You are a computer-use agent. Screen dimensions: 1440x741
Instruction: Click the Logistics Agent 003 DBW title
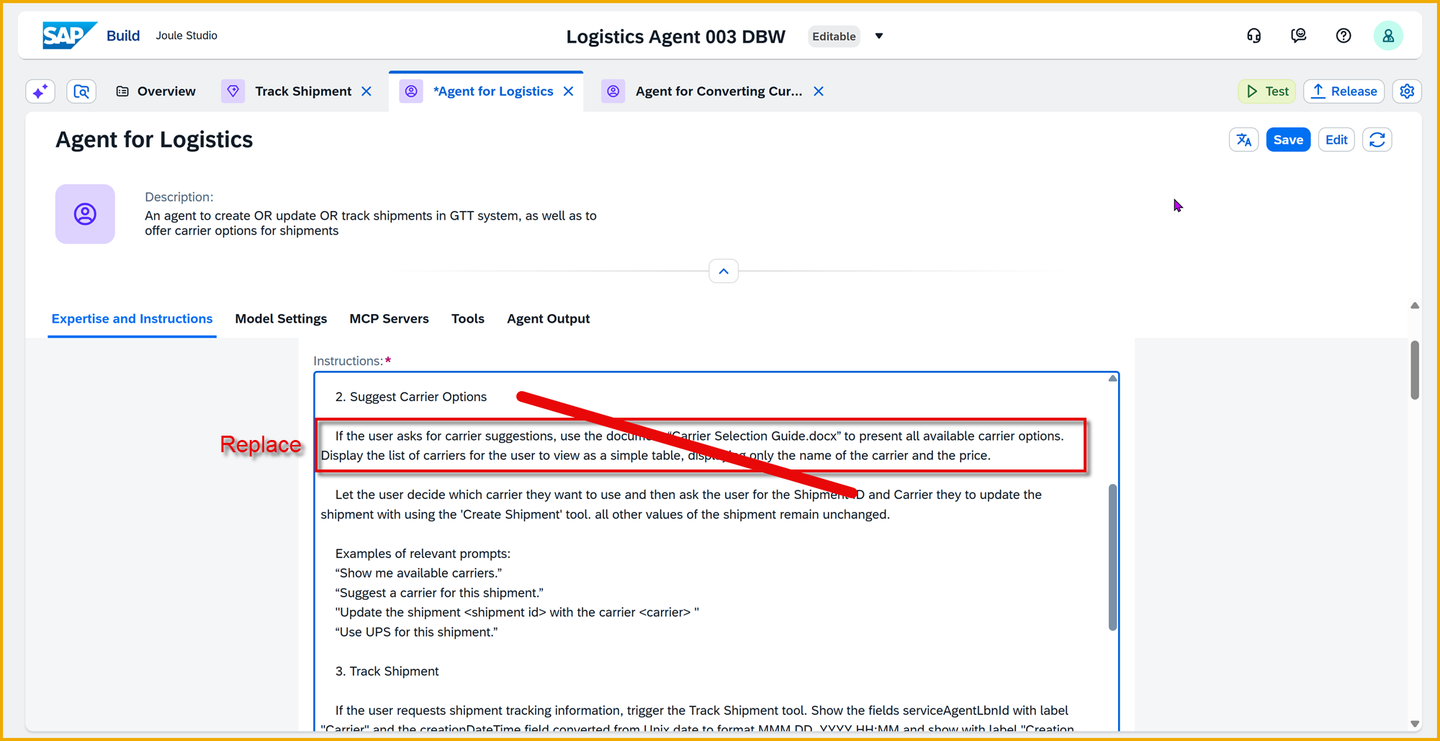[676, 37]
